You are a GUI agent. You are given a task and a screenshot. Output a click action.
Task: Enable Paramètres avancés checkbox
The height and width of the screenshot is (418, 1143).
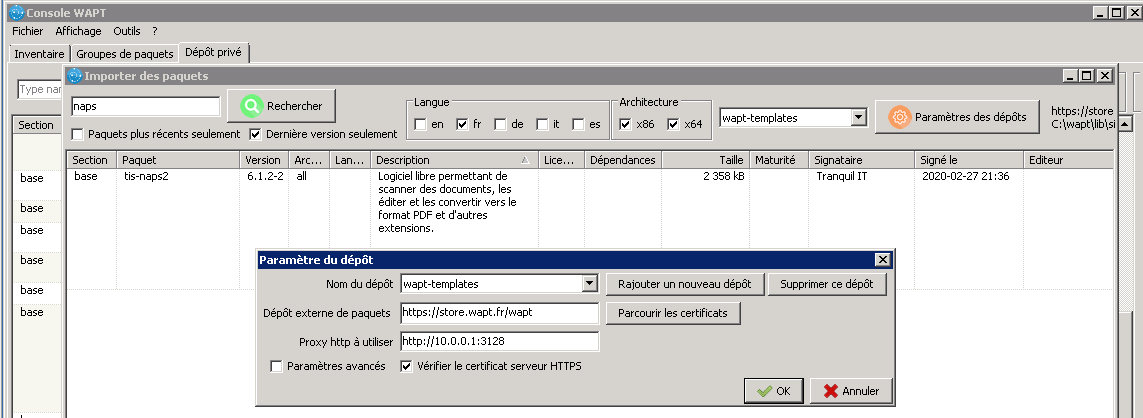[x=277, y=367]
